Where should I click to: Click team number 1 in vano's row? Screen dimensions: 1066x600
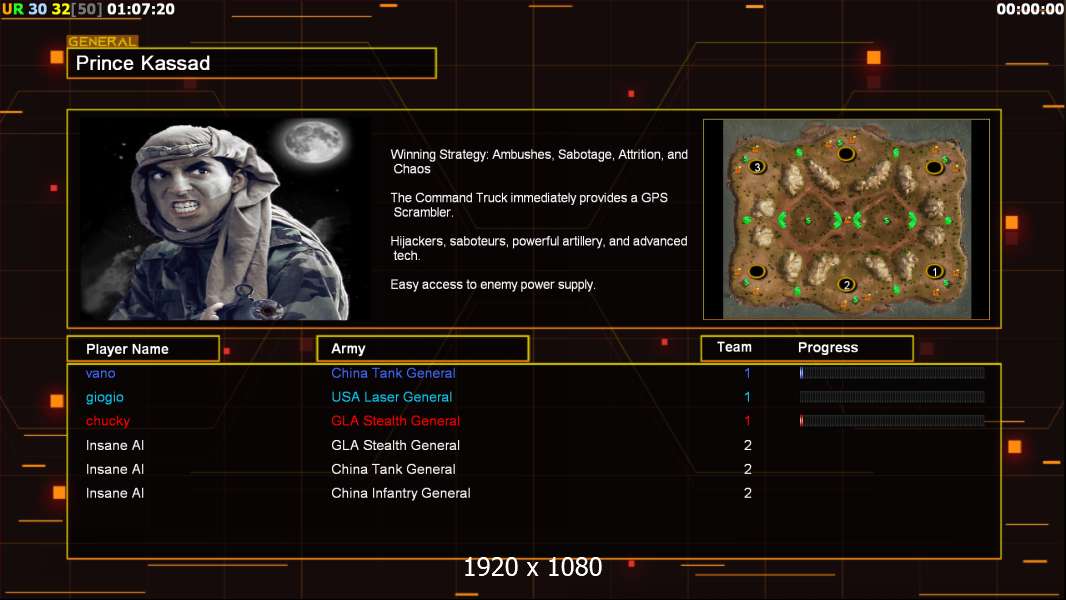point(747,373)
